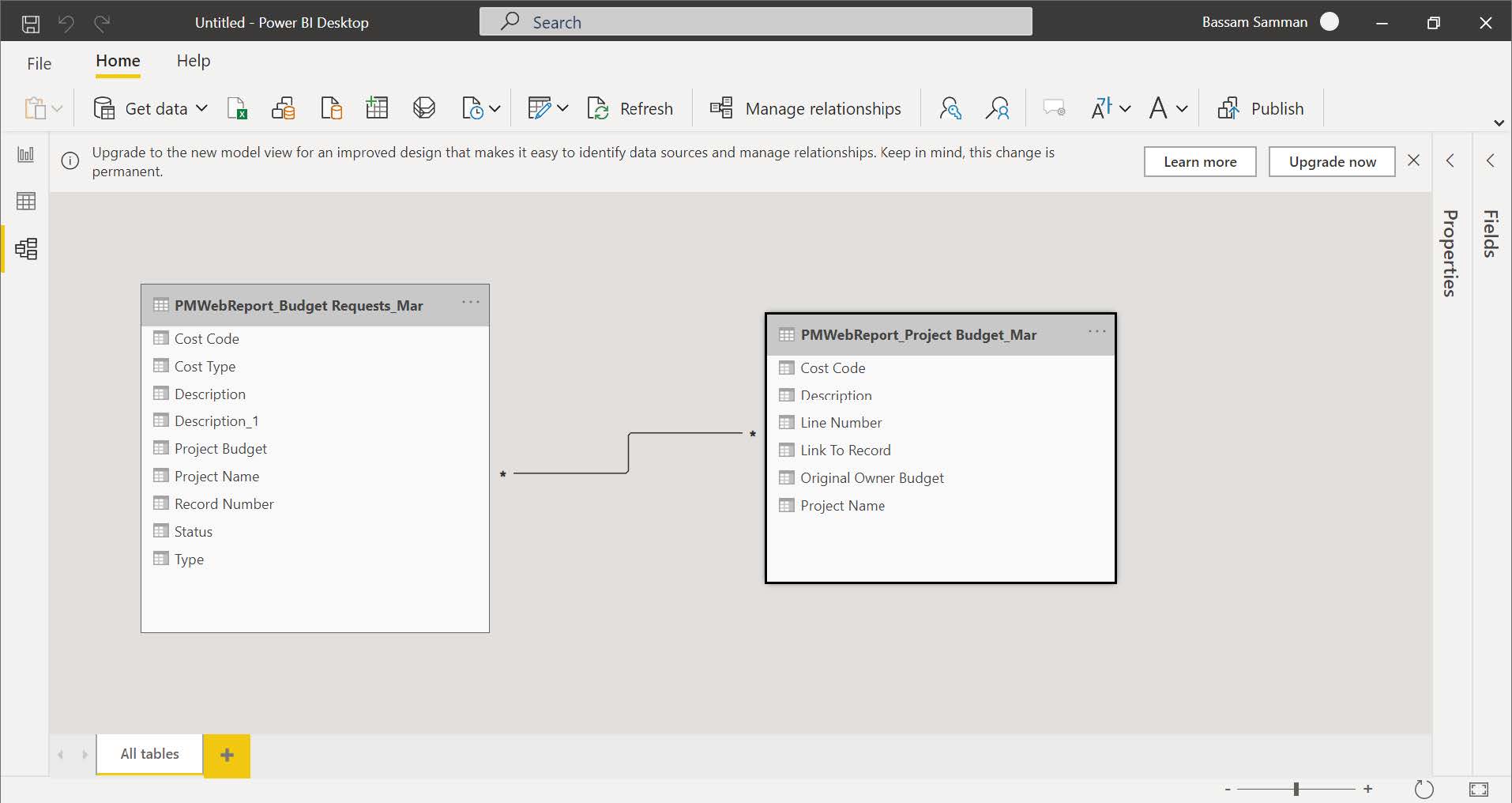Click the Paste clipboard icon
This screenshot has height=803, width=1512.
point(35,108)
